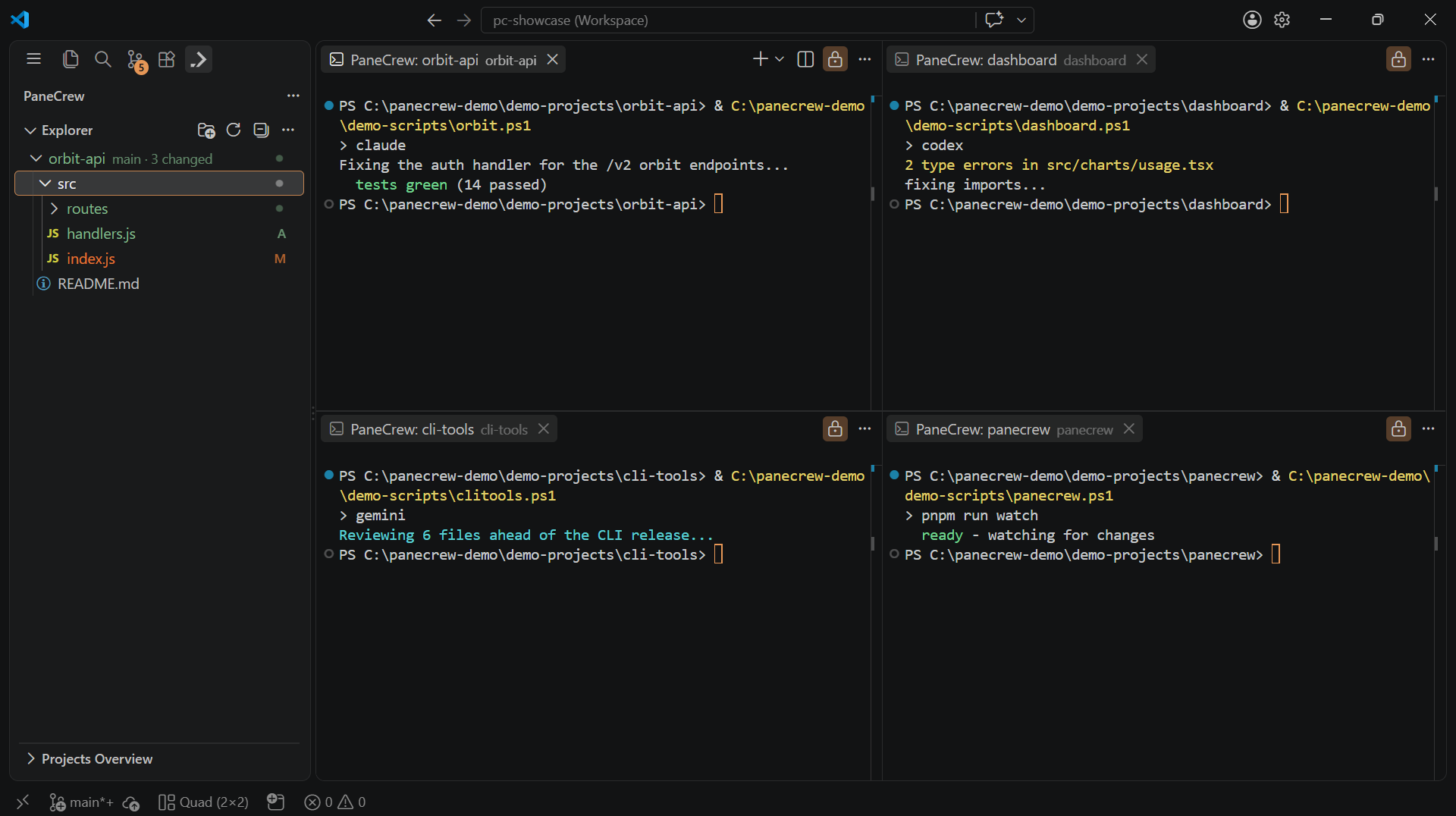Toggle lock on dashboard editor group

click(x=1398, y=59)
